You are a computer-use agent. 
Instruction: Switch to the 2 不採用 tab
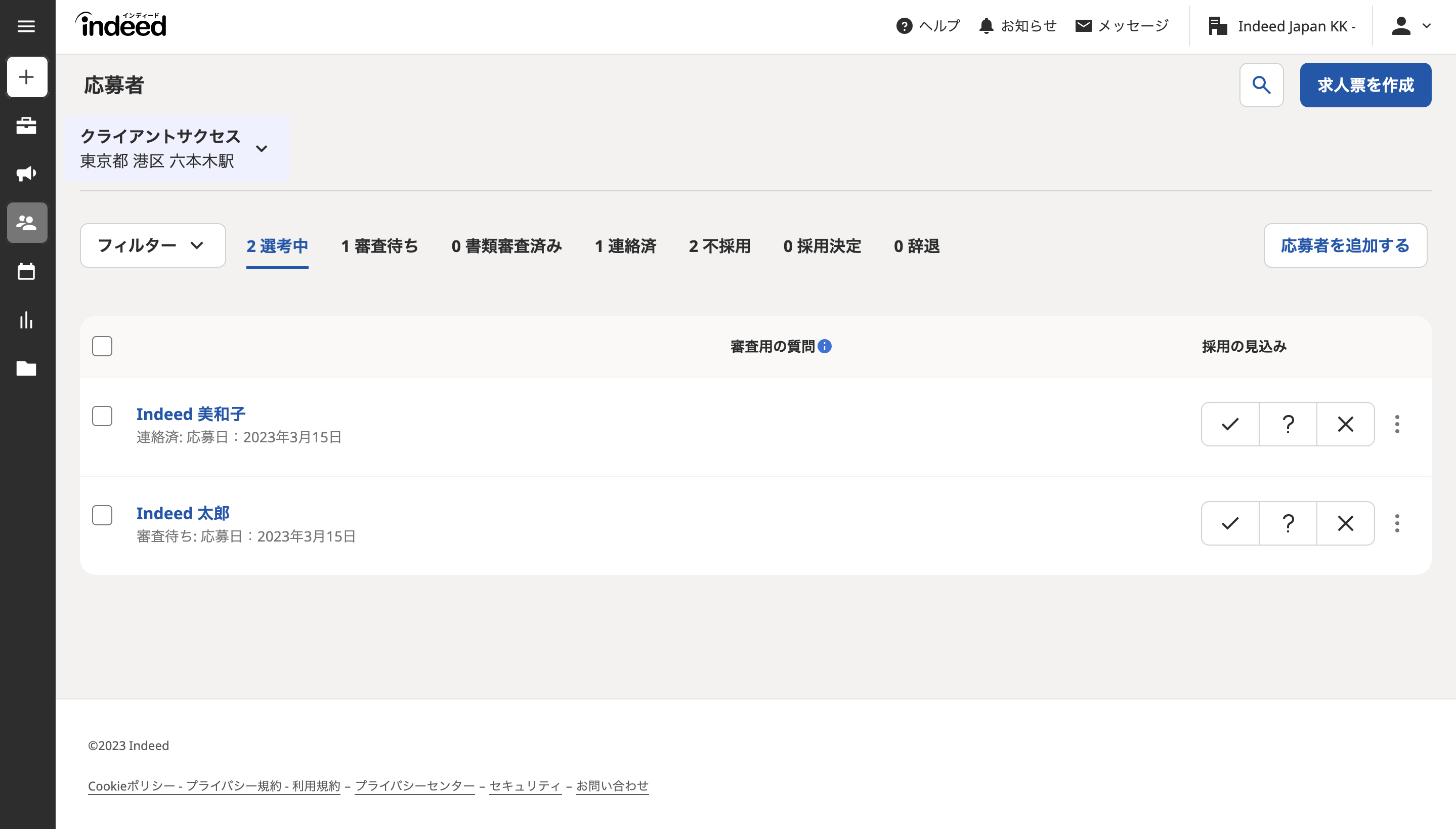coord(719,246)
